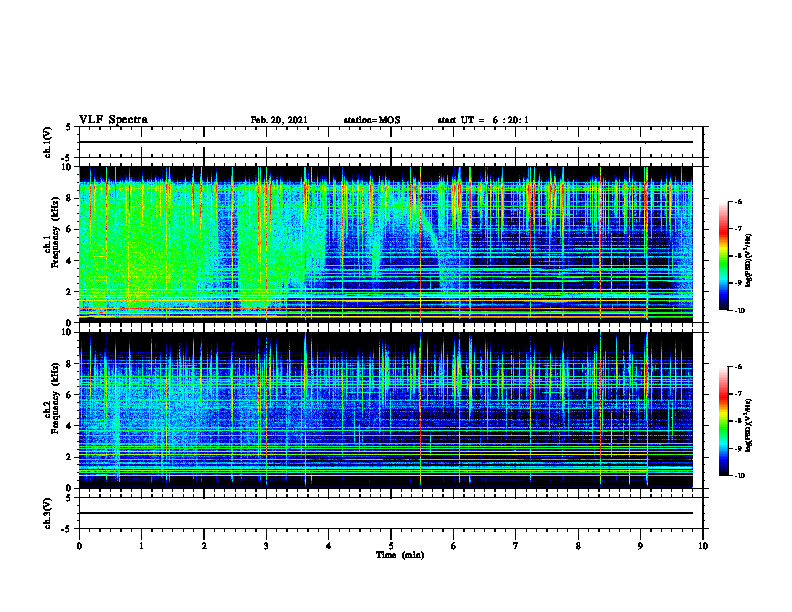
Task: Click the "-6" label on ch.2 color bar
Action: [x=738, y=367]
